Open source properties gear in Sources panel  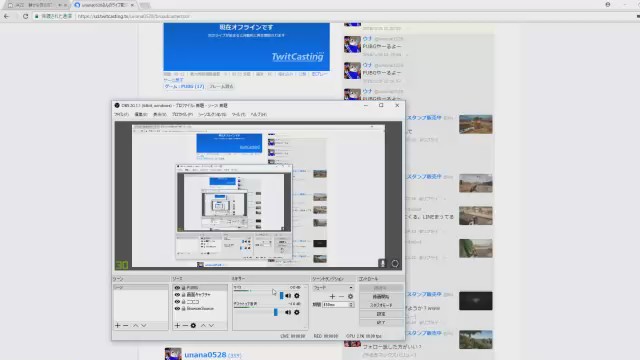(x=193, y=325)
